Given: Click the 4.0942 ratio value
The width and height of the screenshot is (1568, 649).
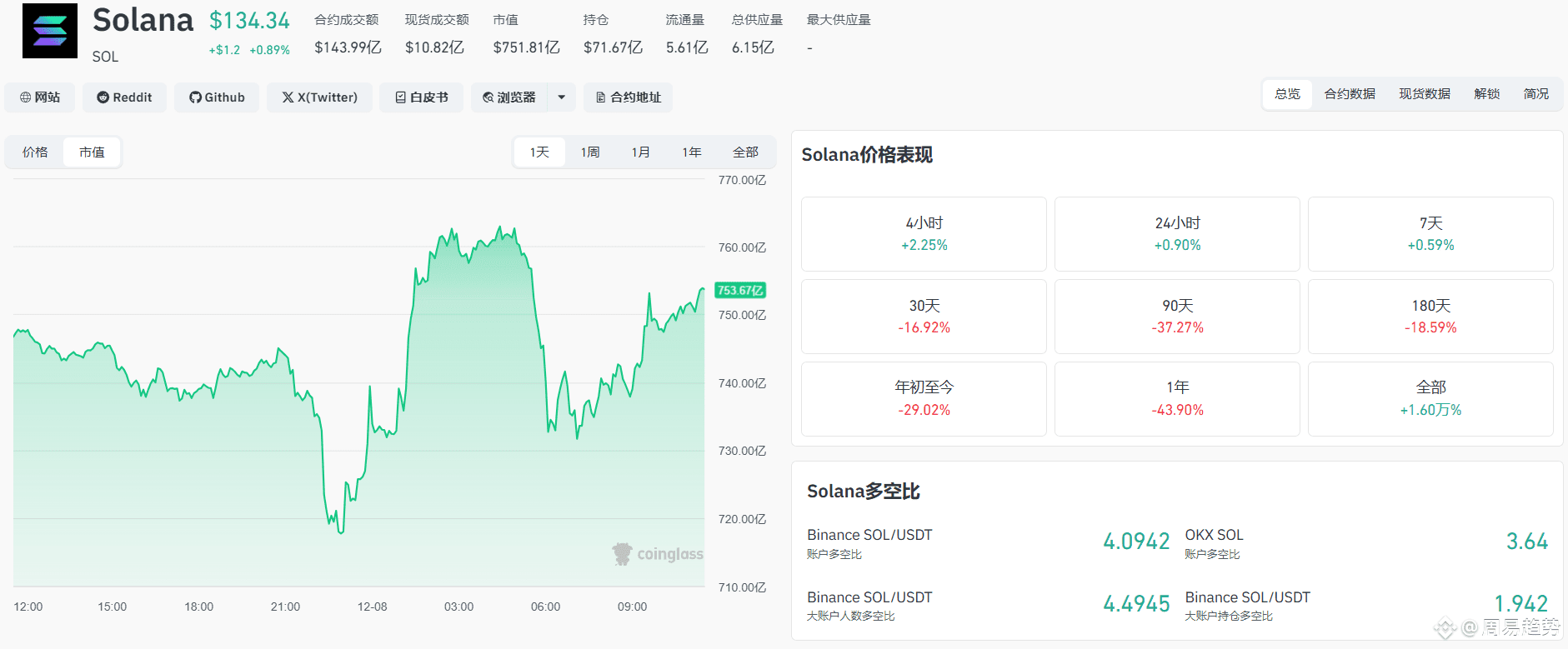Looking at the screenshot, I should point(1136,542).
